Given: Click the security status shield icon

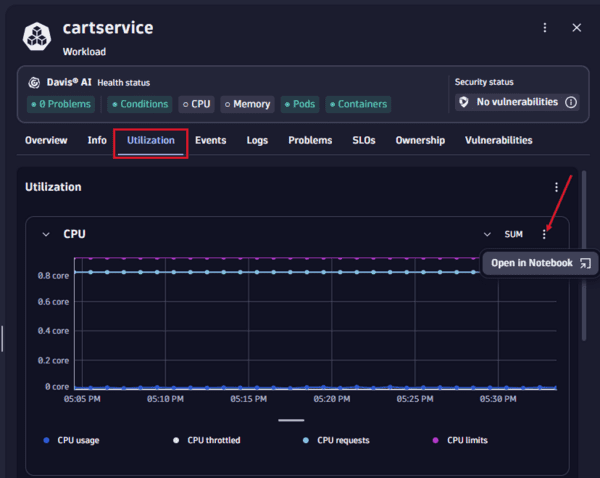Looking at the screenshot, I should pos(463,102).
